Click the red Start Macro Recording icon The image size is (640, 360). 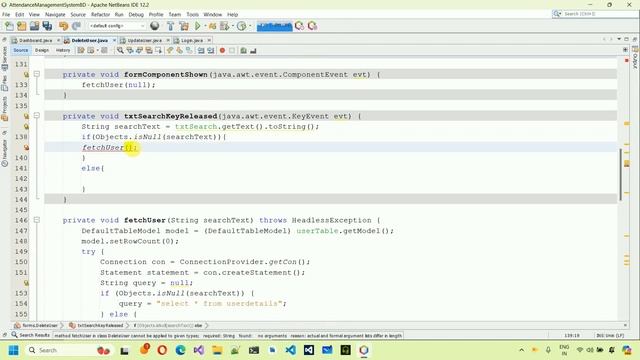(222, 51)
